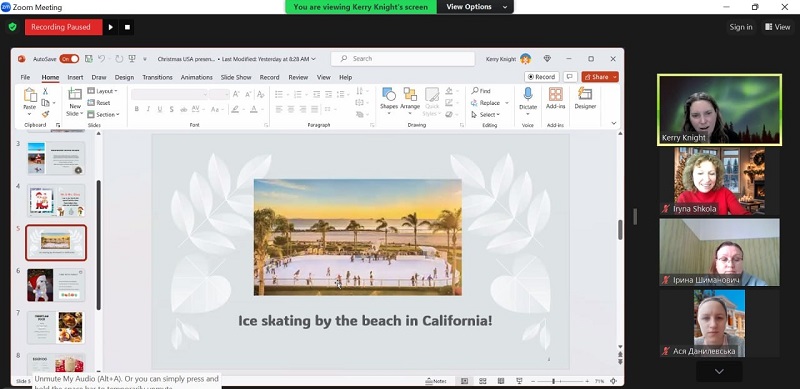Viewport: 800px width, 389px height.
Task: Click the PowerPoint Record button
Action: (x=541, y=77)
